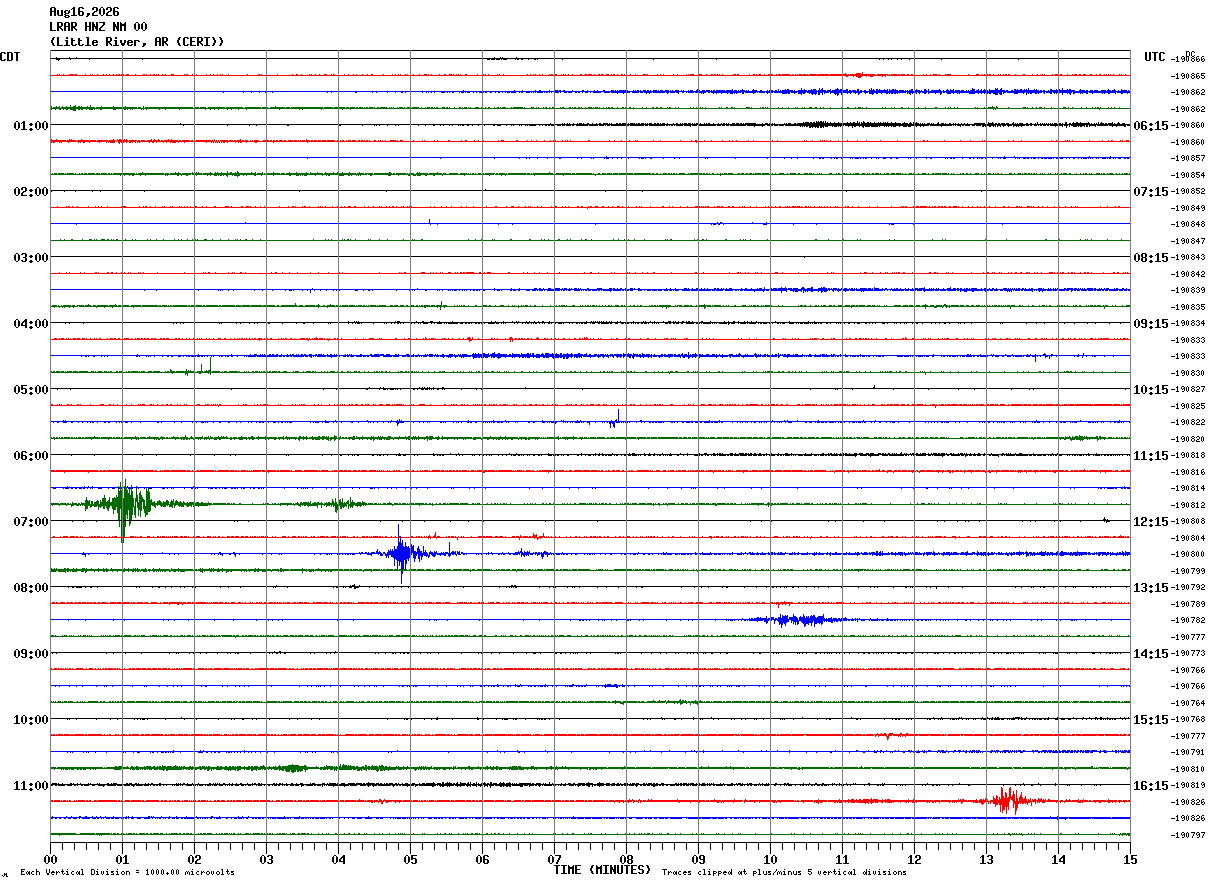
Task: Click the Traces clipped footnote text
Action: [784, 873]
